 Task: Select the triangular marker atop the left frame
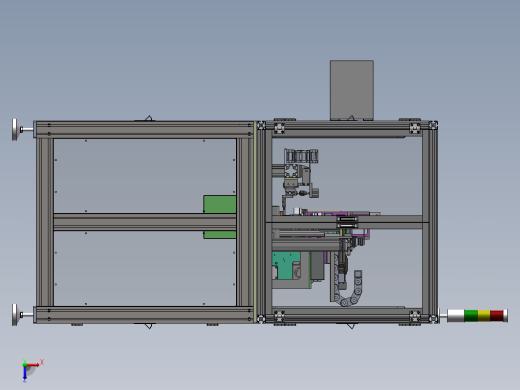149,118
